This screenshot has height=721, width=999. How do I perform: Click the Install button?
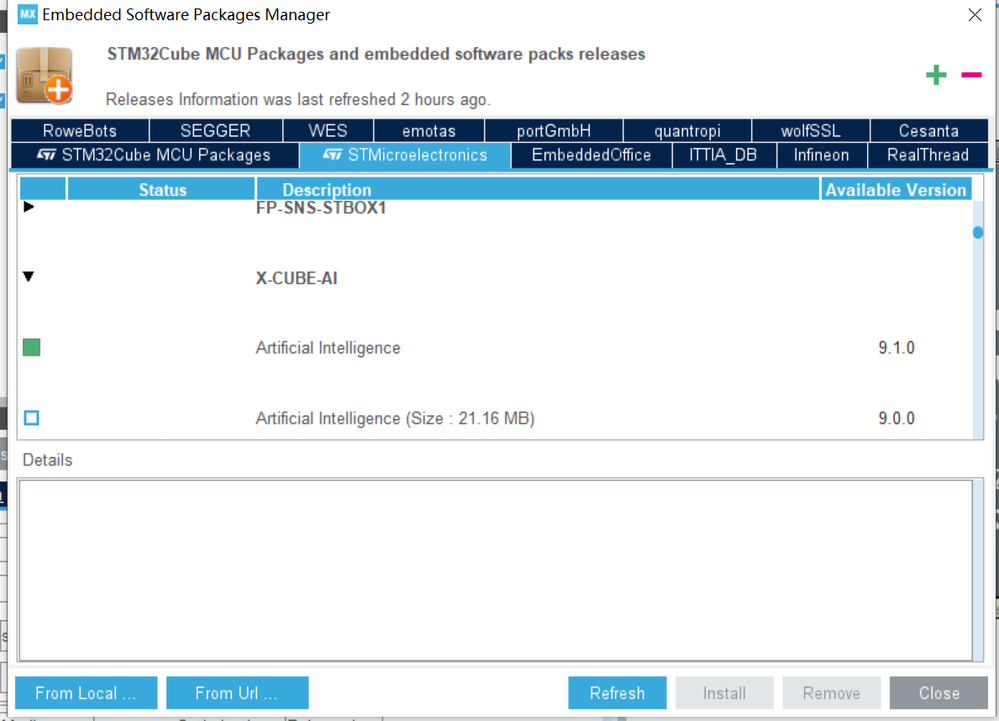(724, 693)
